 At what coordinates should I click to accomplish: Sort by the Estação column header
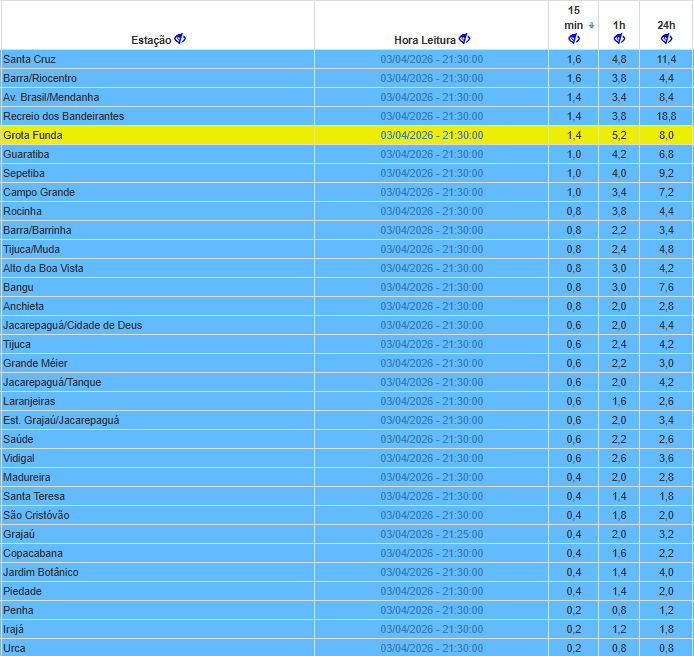tap(151, 40)
